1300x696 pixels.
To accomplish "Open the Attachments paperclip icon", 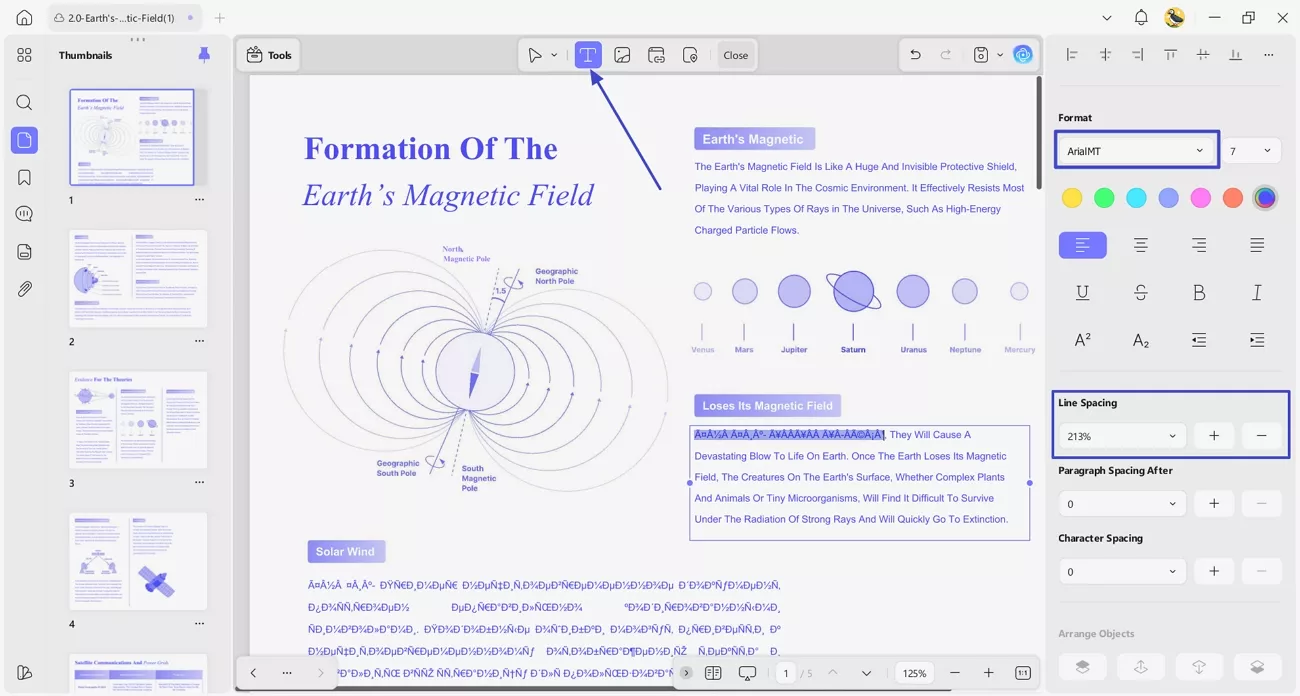I will click(24, 289).
